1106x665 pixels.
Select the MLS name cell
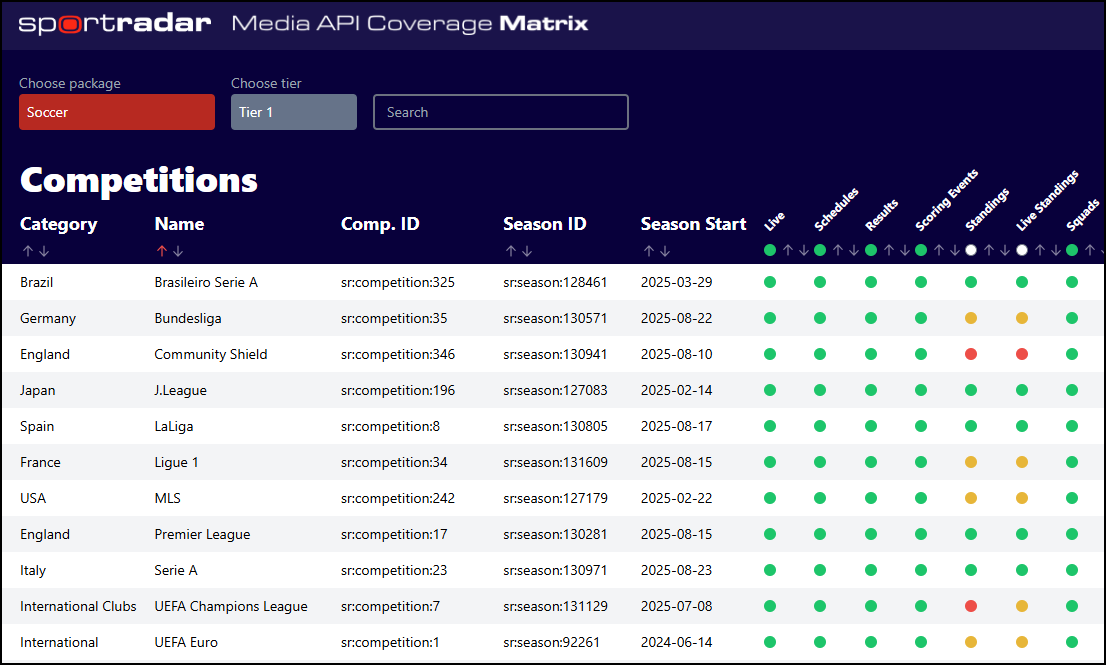click(167, 498)
